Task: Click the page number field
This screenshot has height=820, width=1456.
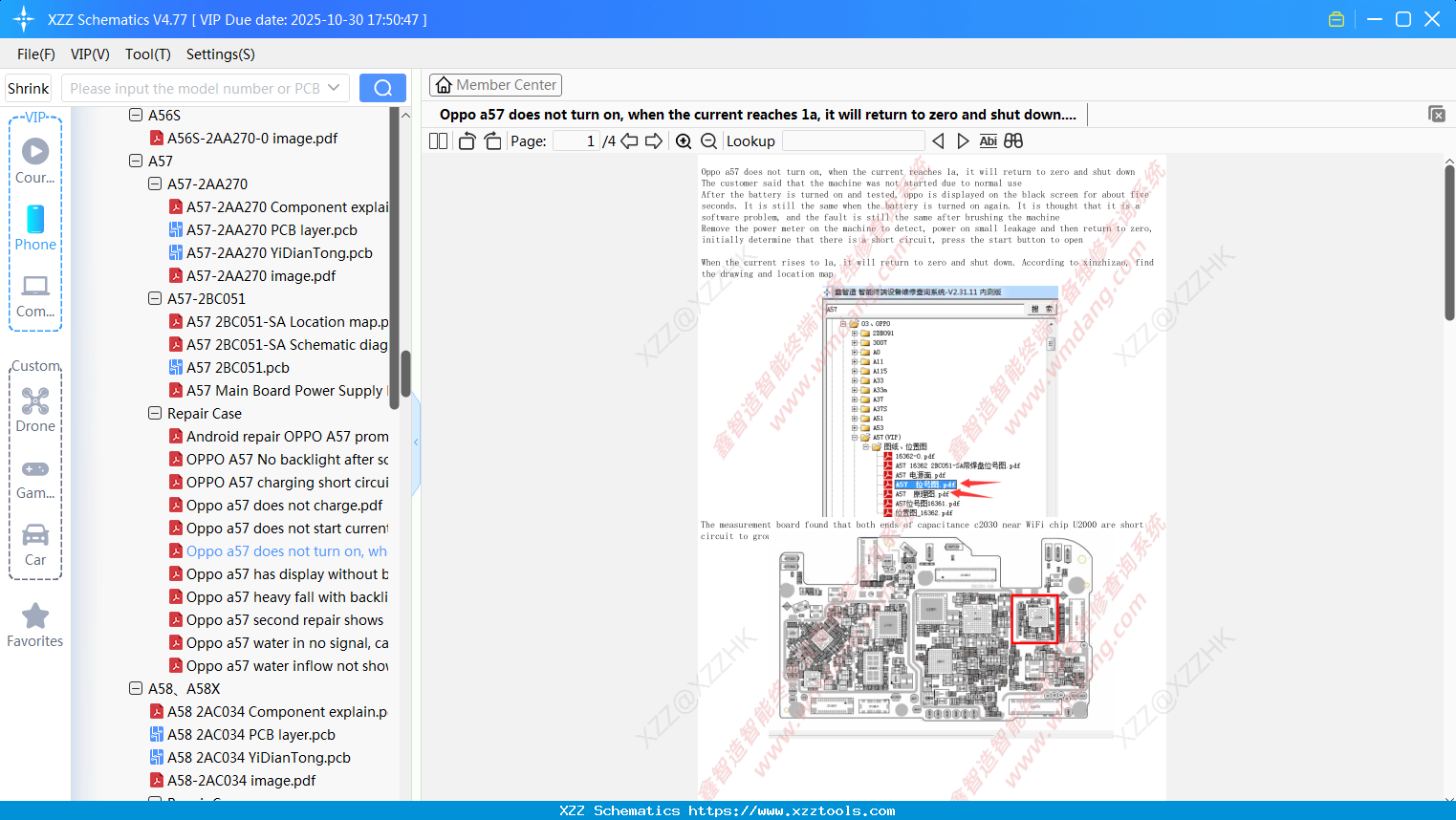Action: click(576, 140)
